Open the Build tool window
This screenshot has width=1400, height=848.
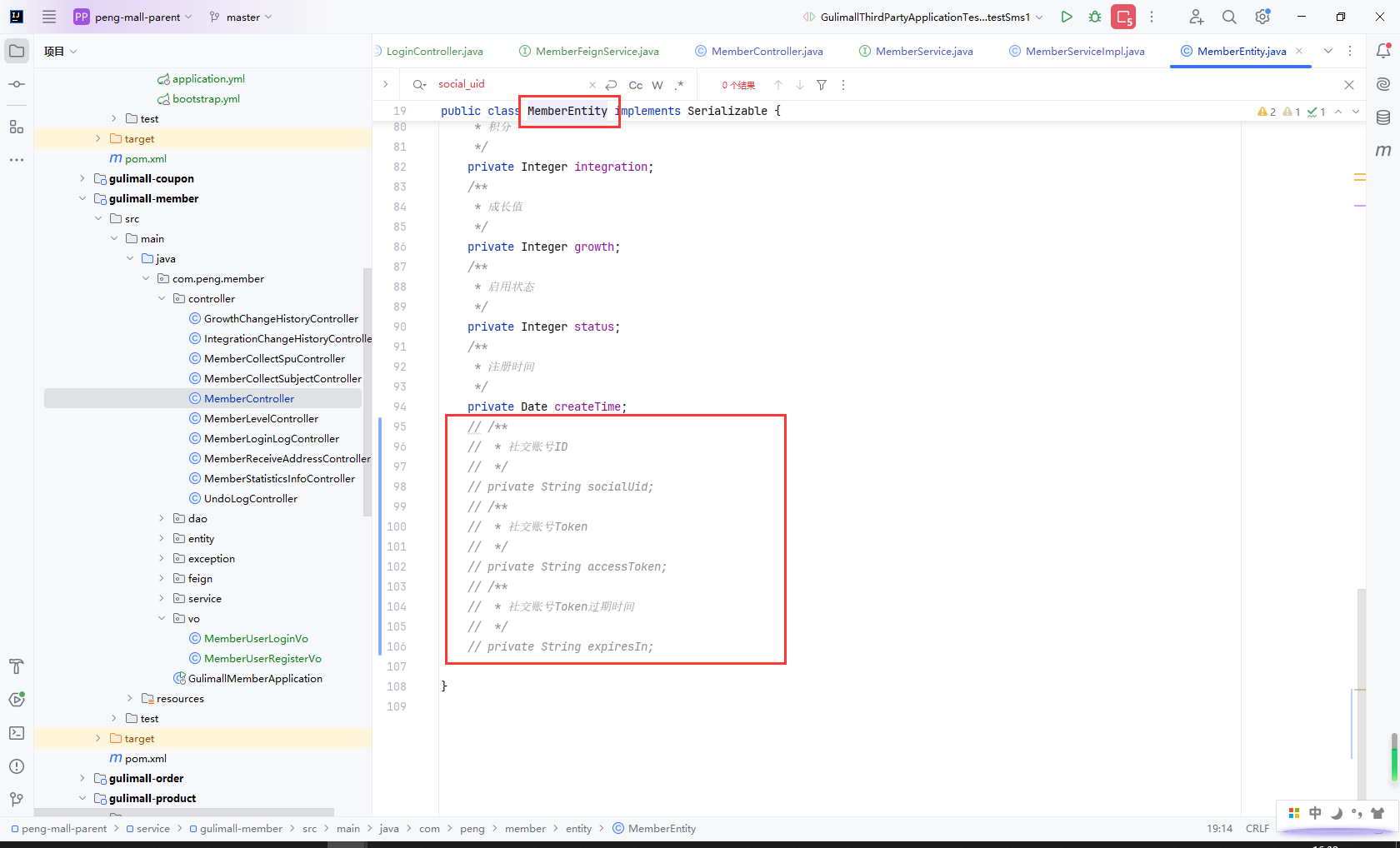click(x=17, y=666)
